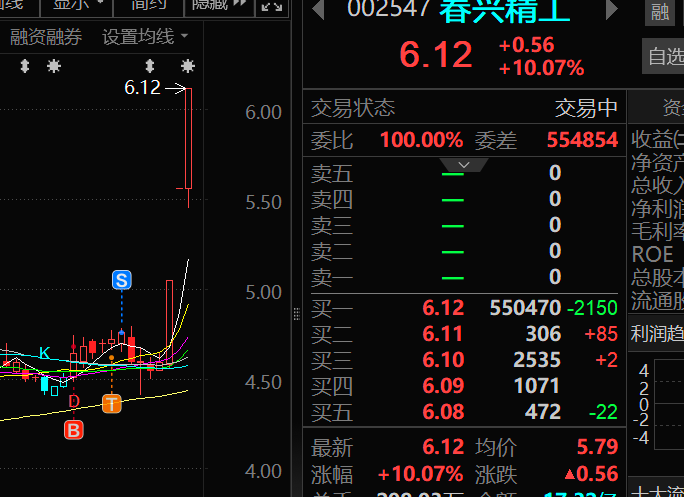Click 买四 price 6.09
Viewport: 684px width, 497px height.
(443, 386)
